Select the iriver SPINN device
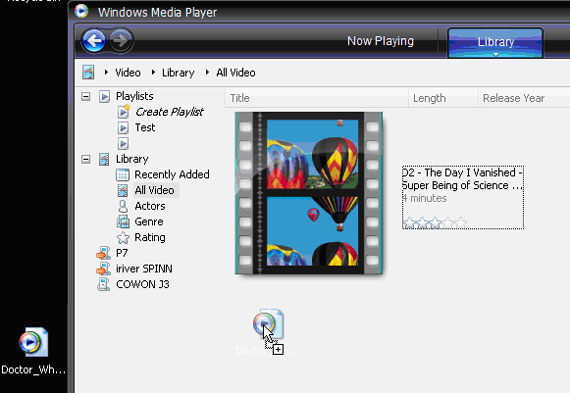 coord(144,269)
